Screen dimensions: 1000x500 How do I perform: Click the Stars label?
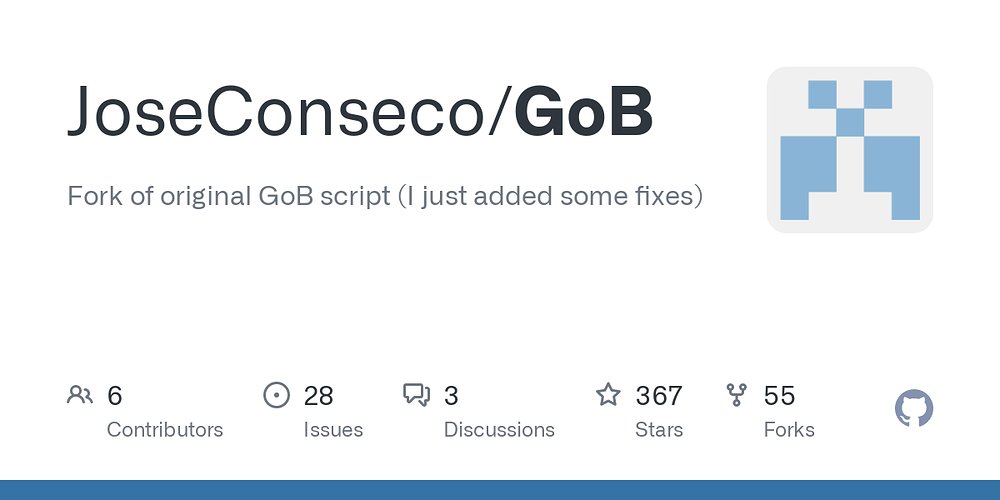tap(659, 430)
